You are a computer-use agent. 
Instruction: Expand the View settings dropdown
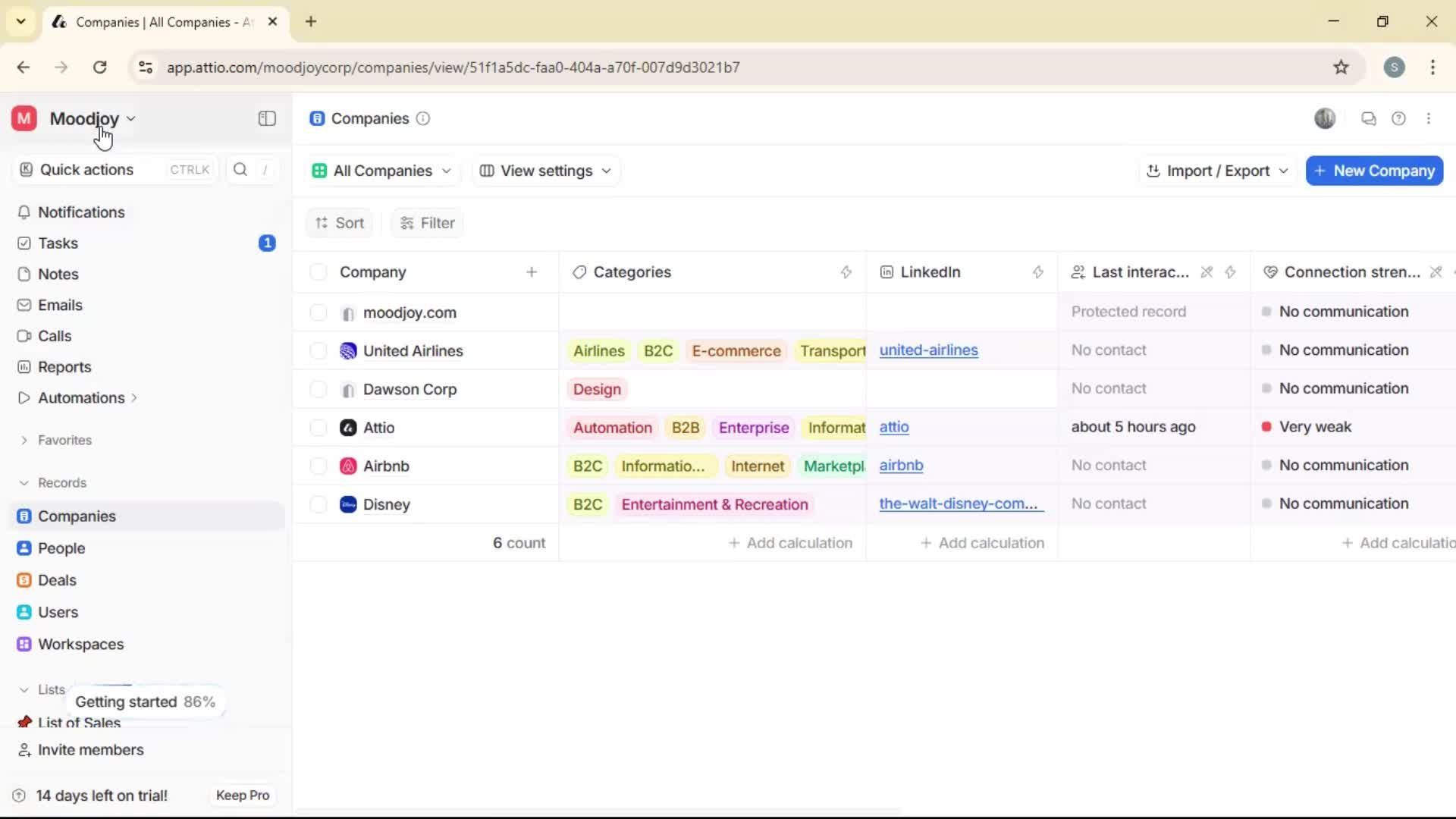coord(546,171)
